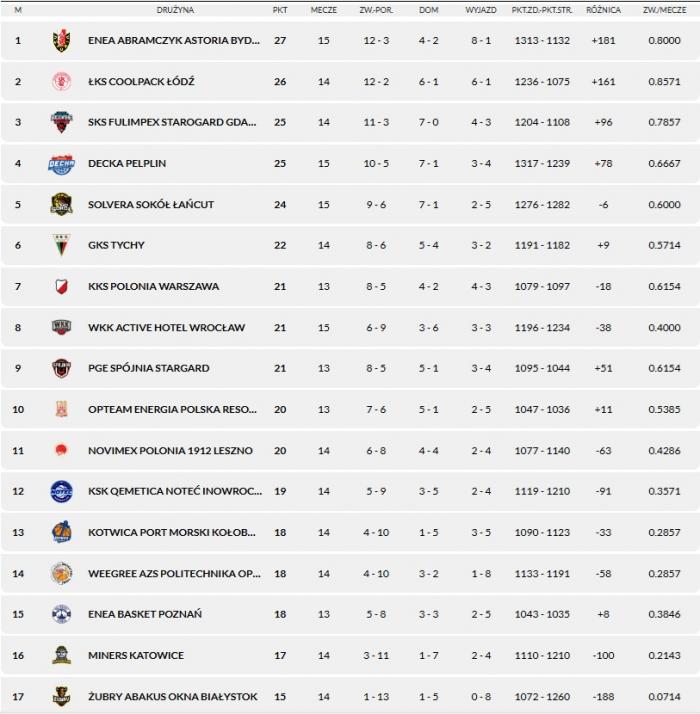Click the RÓŻNICA column header

coord(603,9)
